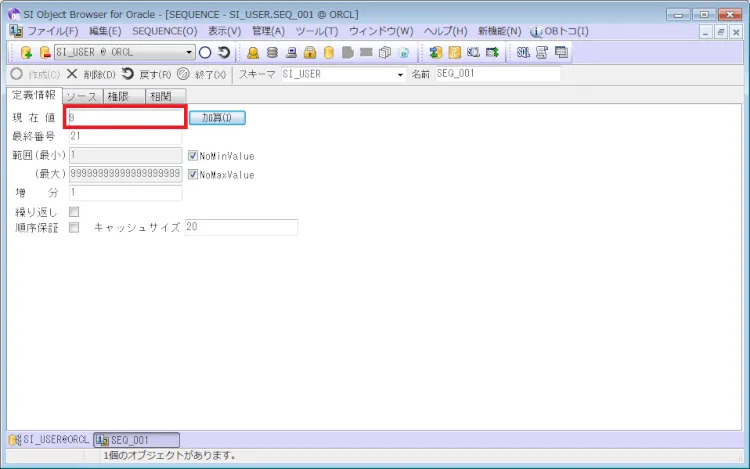750x469 pixels.
Task: Click the commit circle icon in main toolbar
Action: [205, 52]
